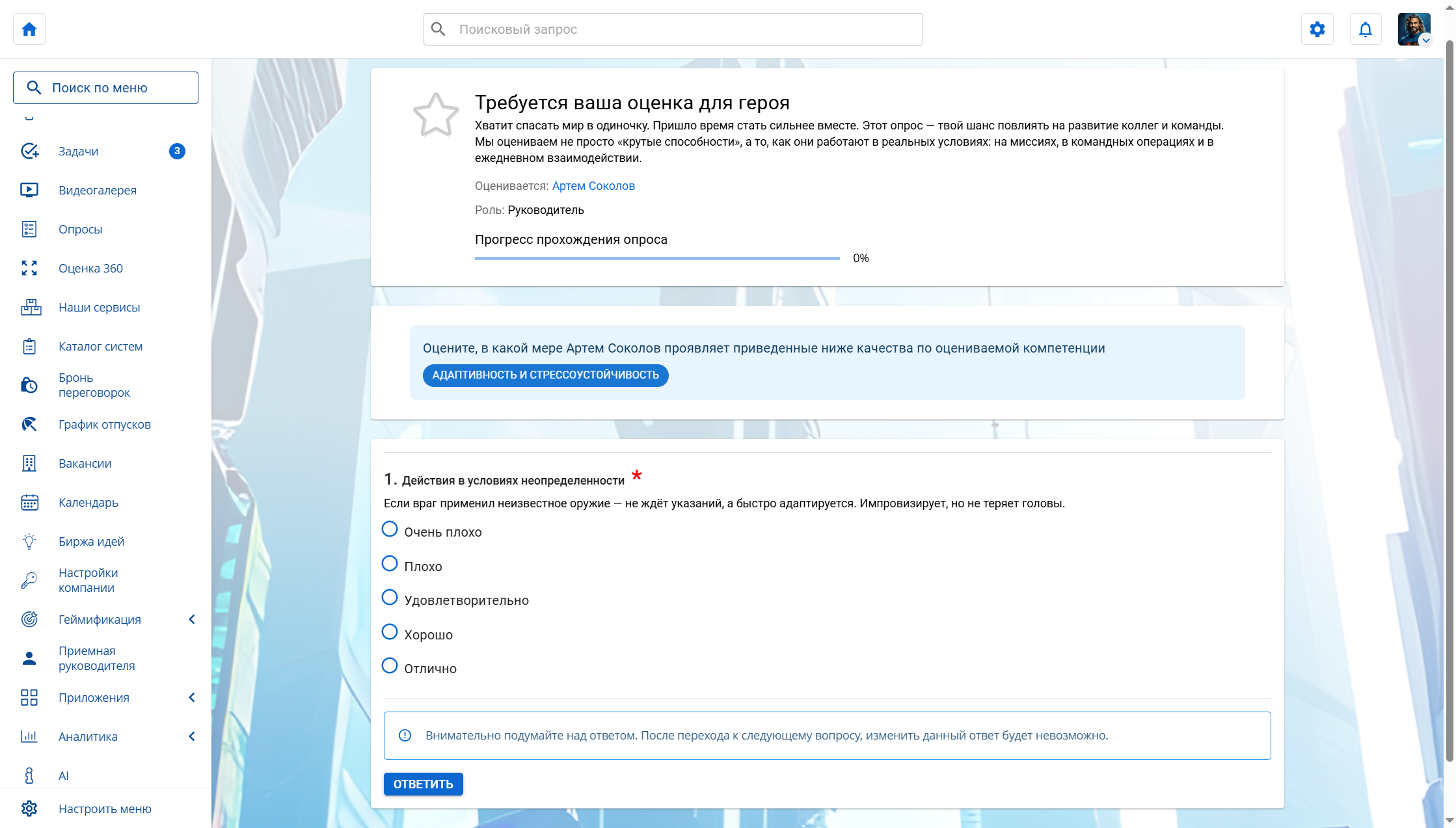This screenshot has width=1456, height=828.
Task: Click the Оценка 360 arrows icon
Action: click(29, 268)
